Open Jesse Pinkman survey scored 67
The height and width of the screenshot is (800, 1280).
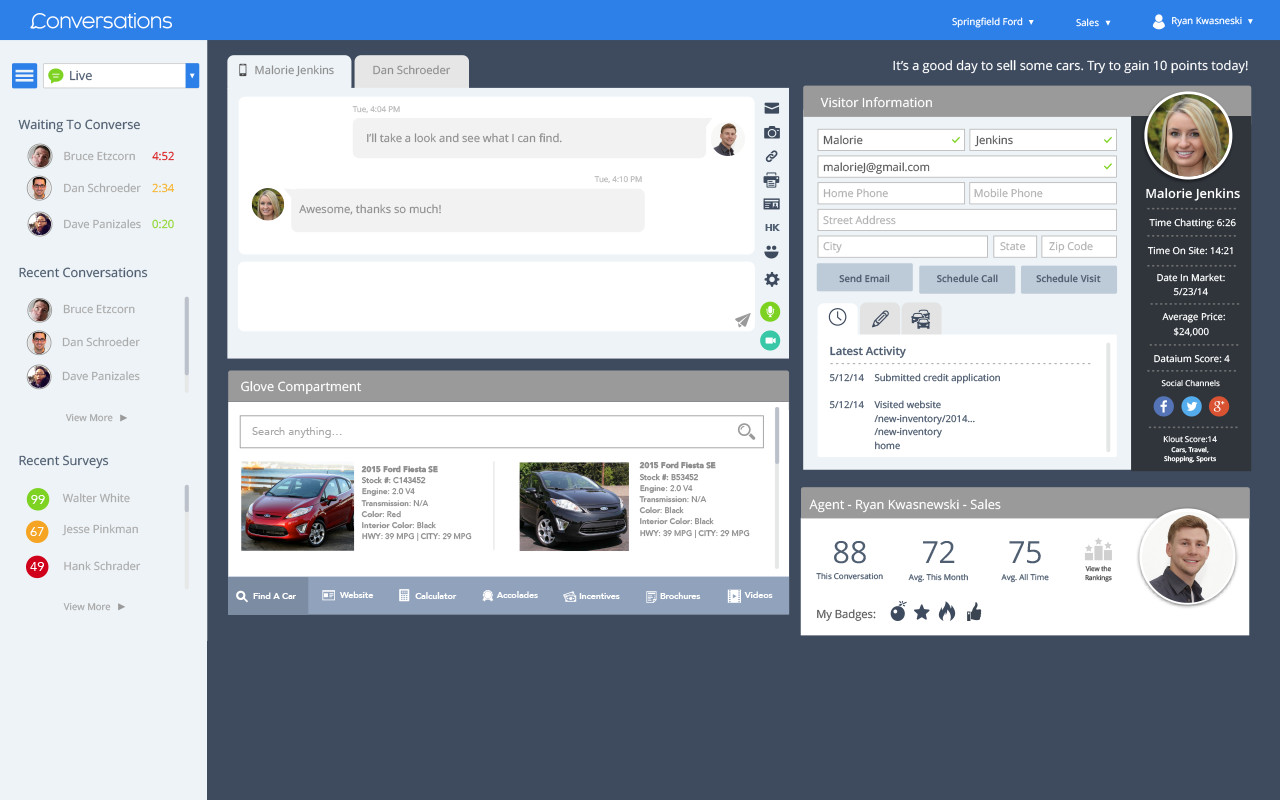[x=82, y=530]
